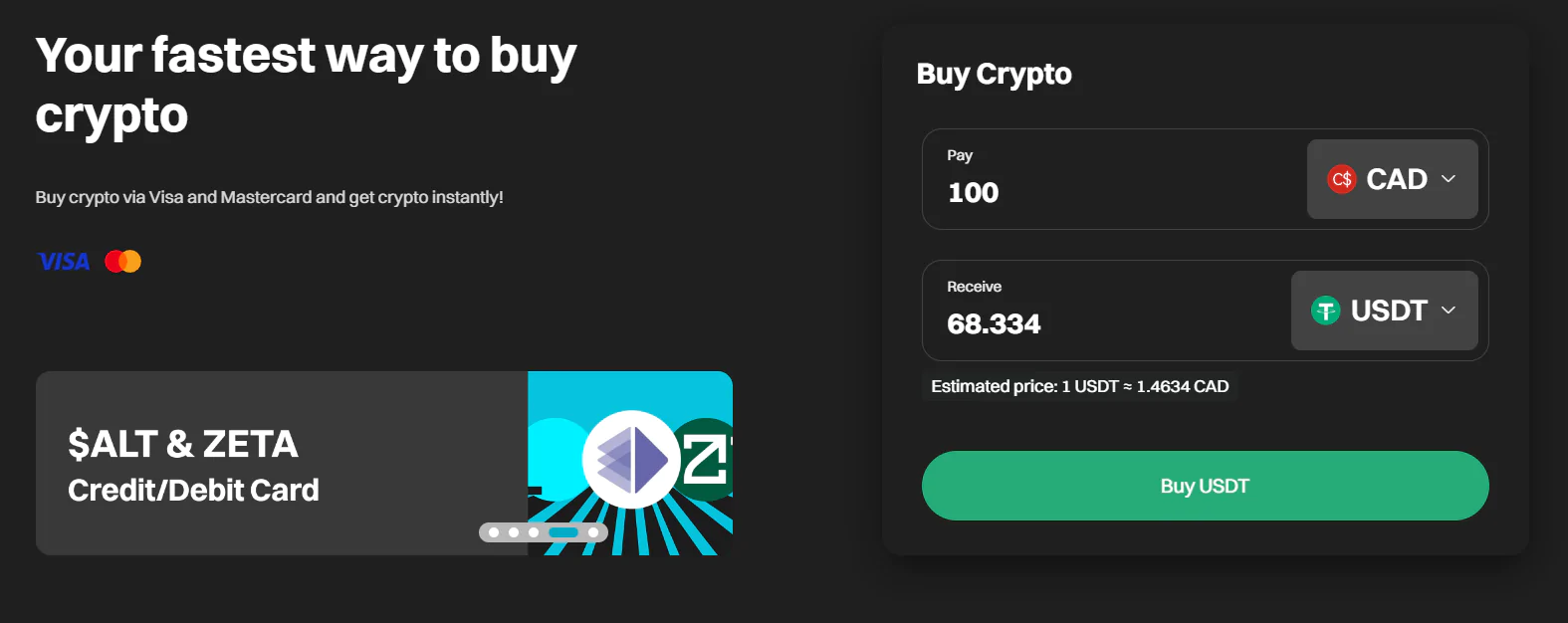The image size is (1568, 623).
Task: Select the last carousel dot
Action: [593, 532]
